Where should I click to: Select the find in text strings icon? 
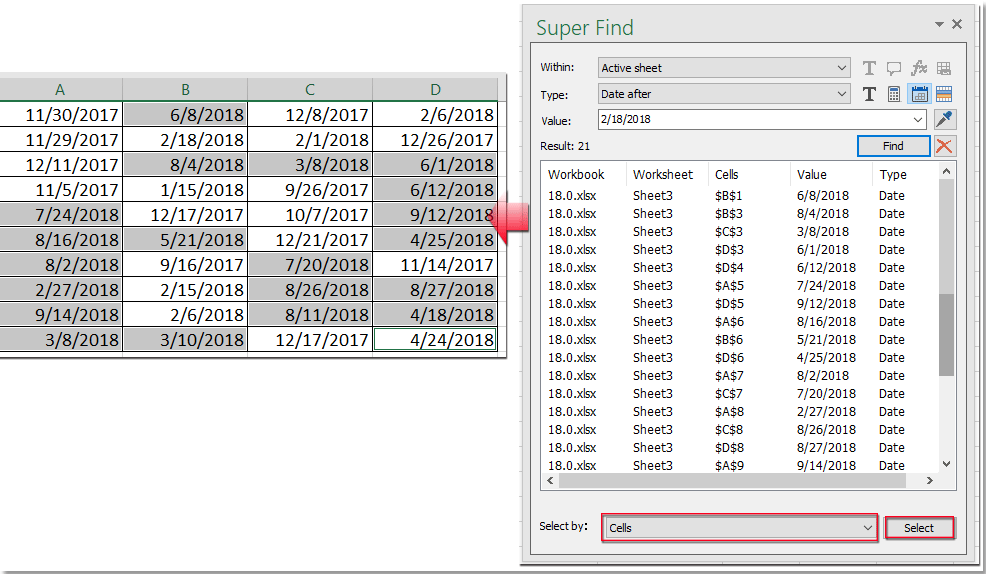click(869, 68)
